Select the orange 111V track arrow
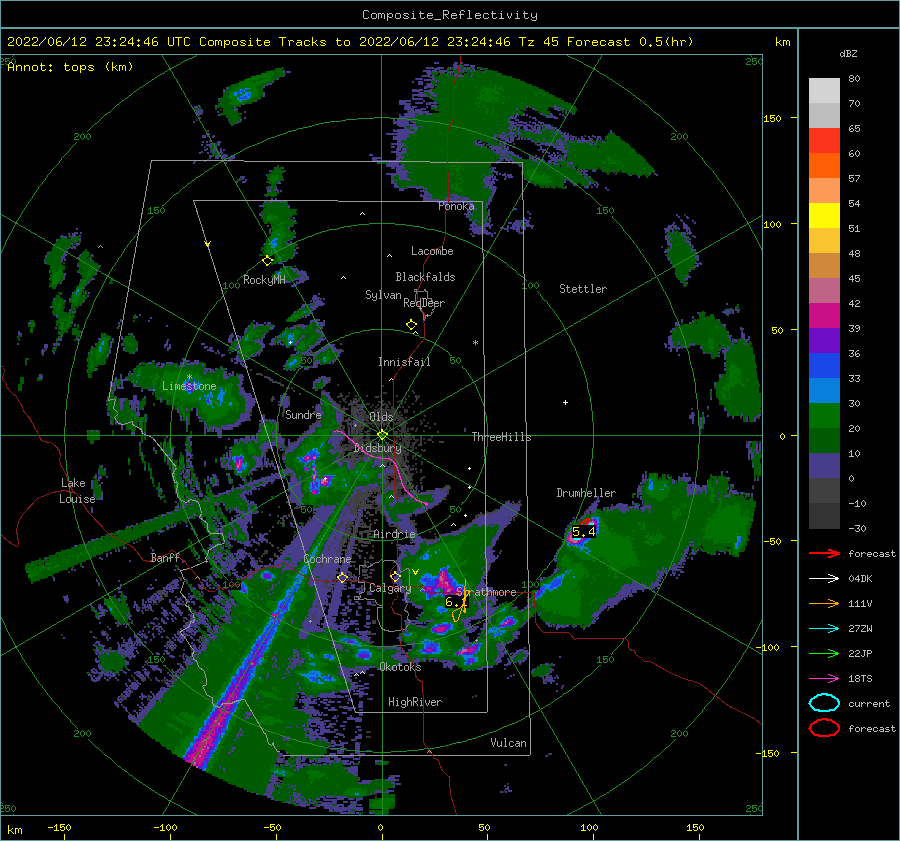This screenshot has width=900, height=841. coord(824,603)
